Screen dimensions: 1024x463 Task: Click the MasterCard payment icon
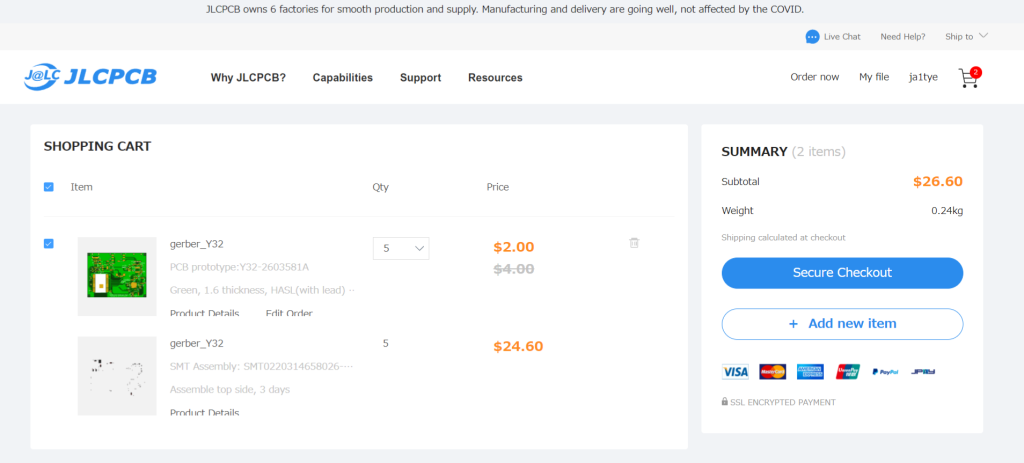coord(772,372)
